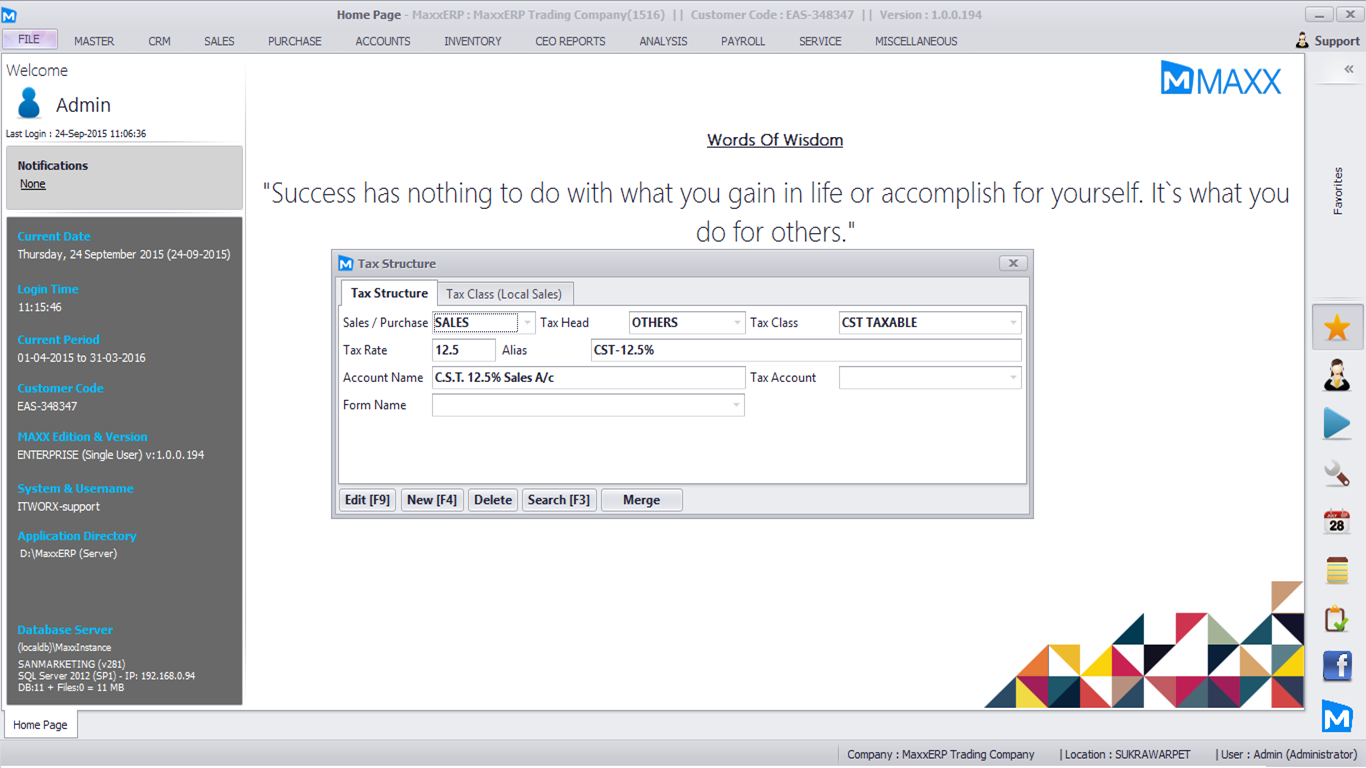The height and width of the screenshot is (768, 1366).
Task: Open the Tax Account dropdown
Action: coord(1013,378)
